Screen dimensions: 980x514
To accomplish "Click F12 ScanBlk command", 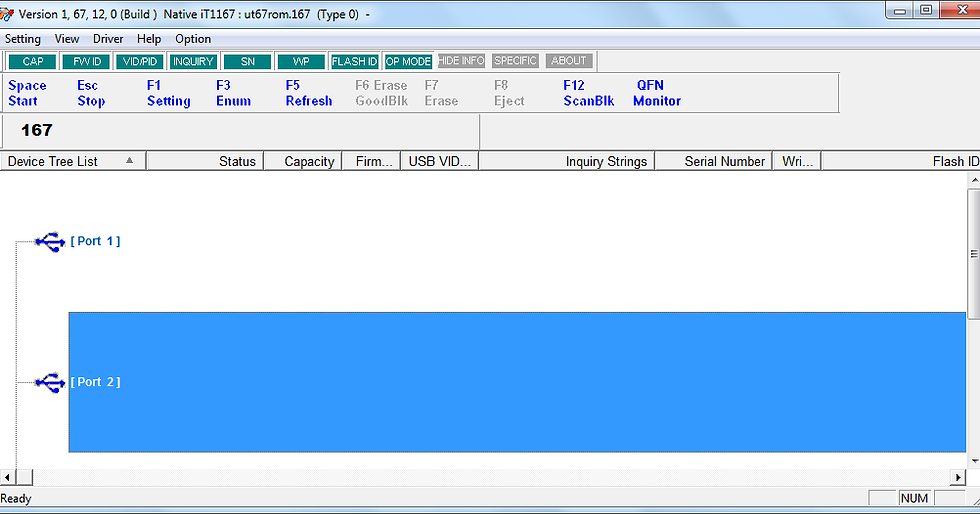I will tap(589, 93).
